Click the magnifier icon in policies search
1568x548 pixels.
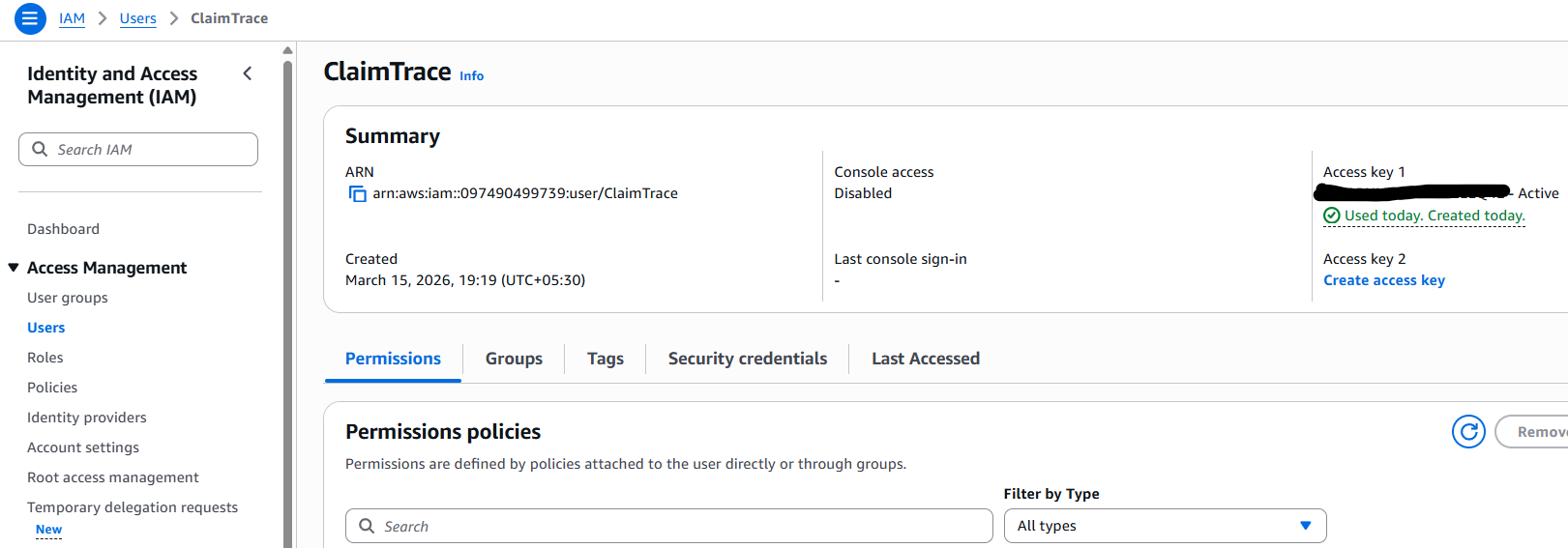click(x=367, y=526)
